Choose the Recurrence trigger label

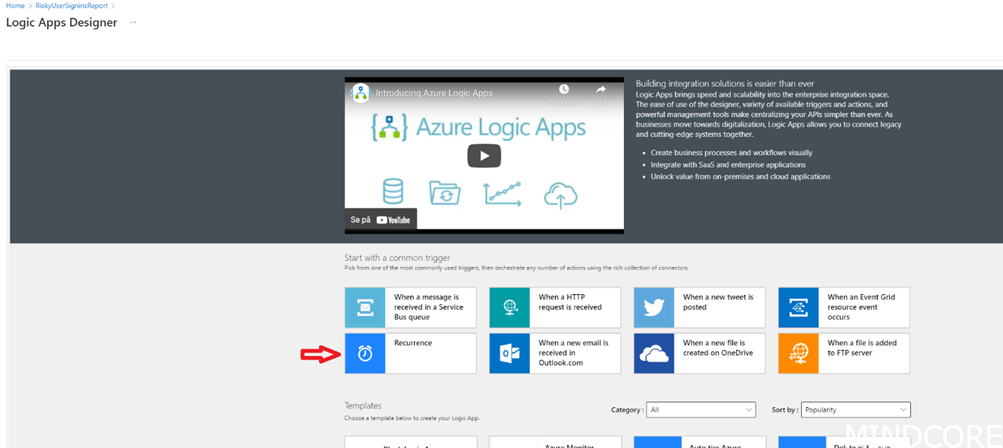[413, 343]
